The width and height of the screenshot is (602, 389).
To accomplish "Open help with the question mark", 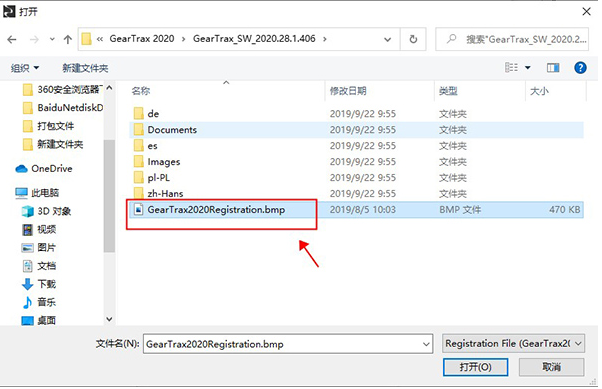I will coord(580,68).
